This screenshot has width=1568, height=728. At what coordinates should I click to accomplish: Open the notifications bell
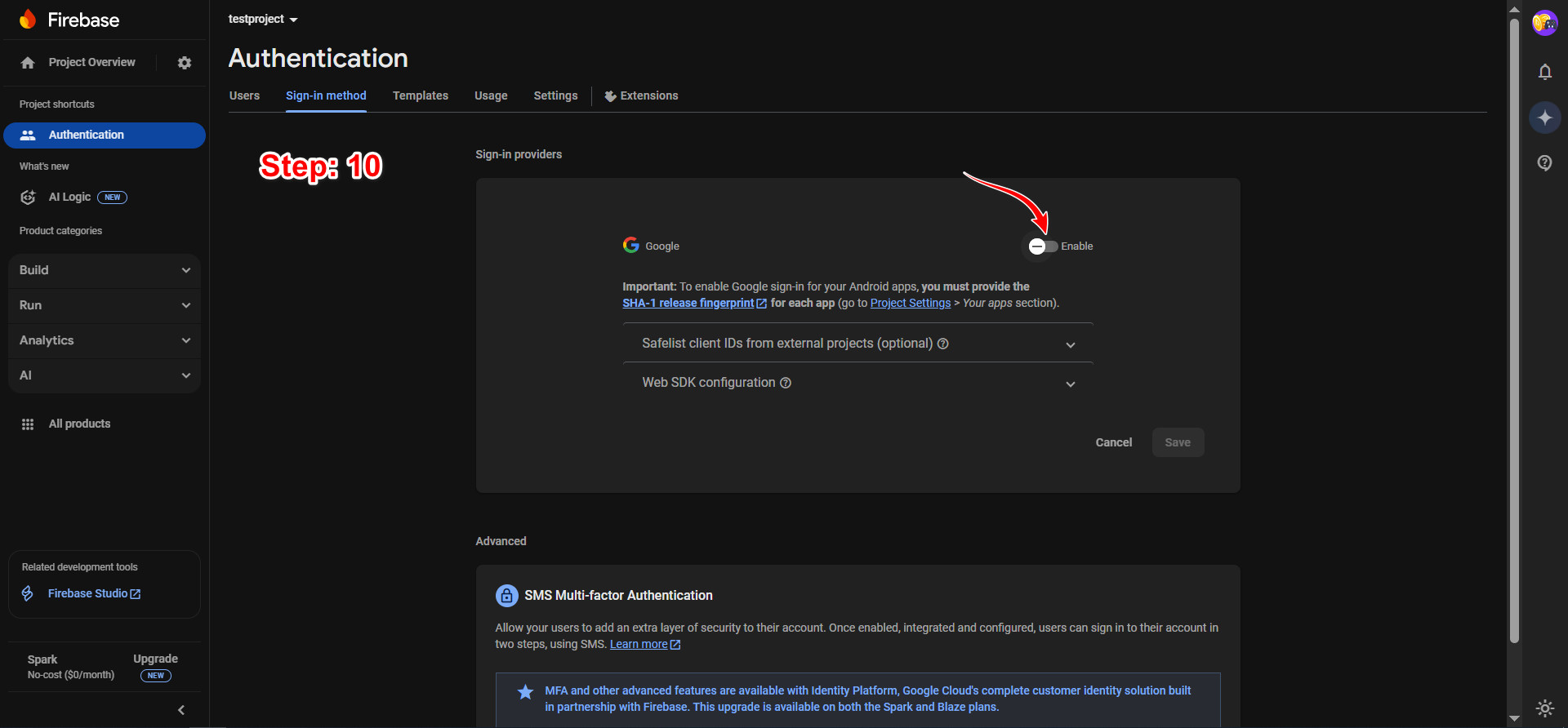click(x=1544, y=72)
